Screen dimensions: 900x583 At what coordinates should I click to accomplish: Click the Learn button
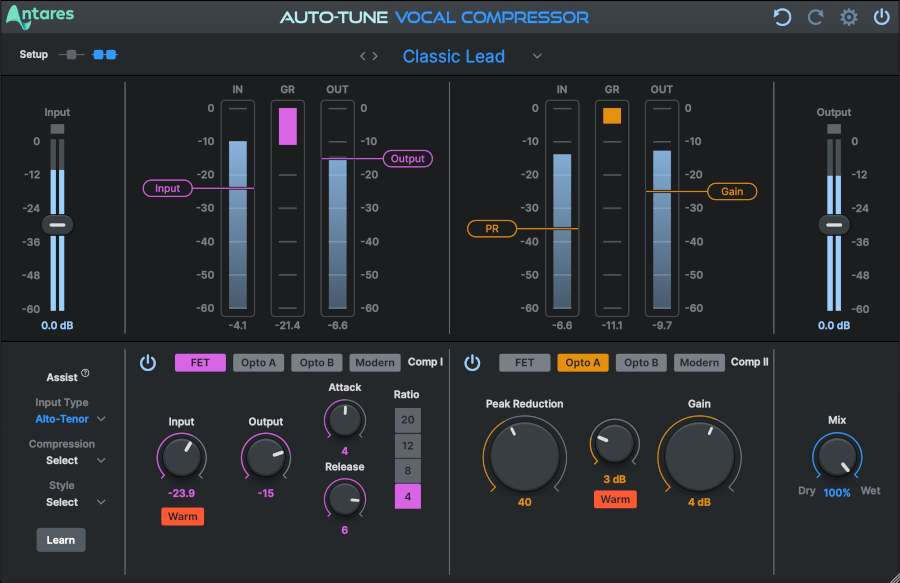60,539
